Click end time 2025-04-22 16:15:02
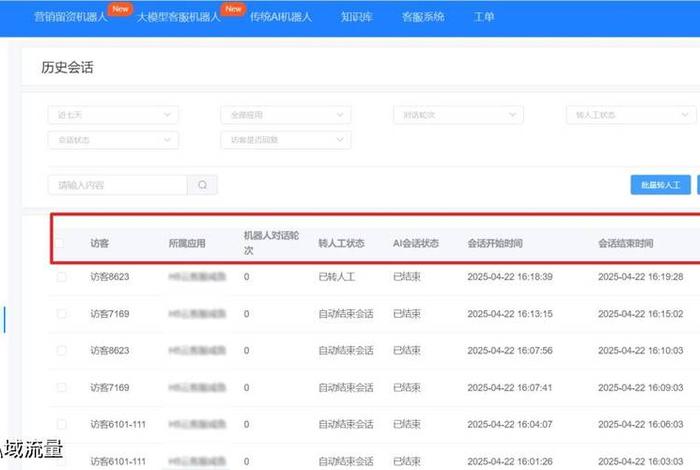 [641, 314]
